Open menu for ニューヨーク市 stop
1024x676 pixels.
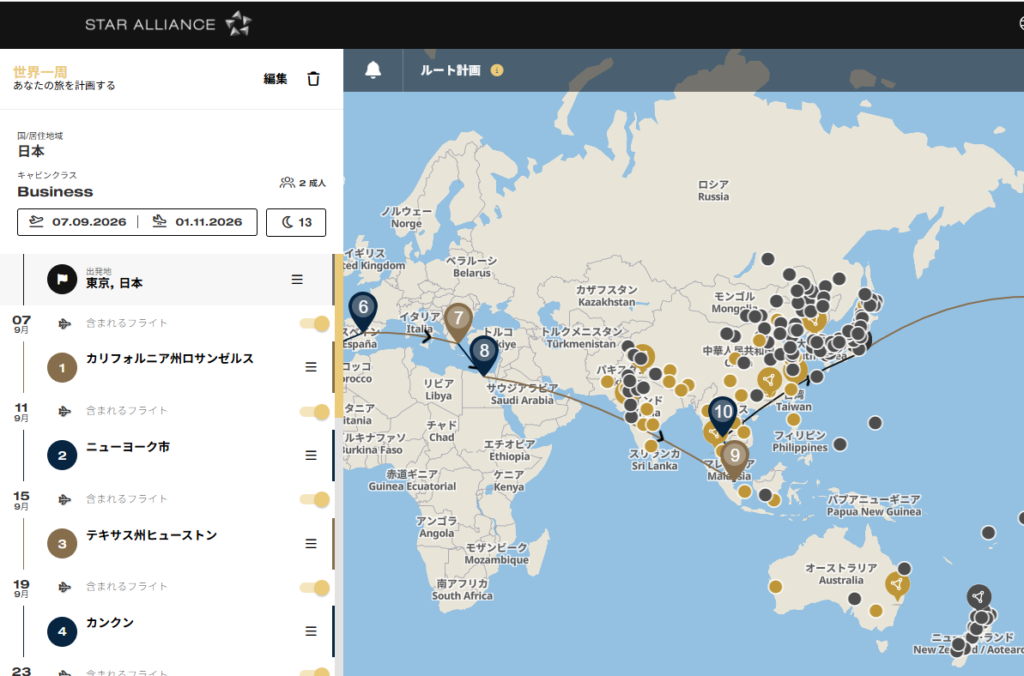click(311, 455)
